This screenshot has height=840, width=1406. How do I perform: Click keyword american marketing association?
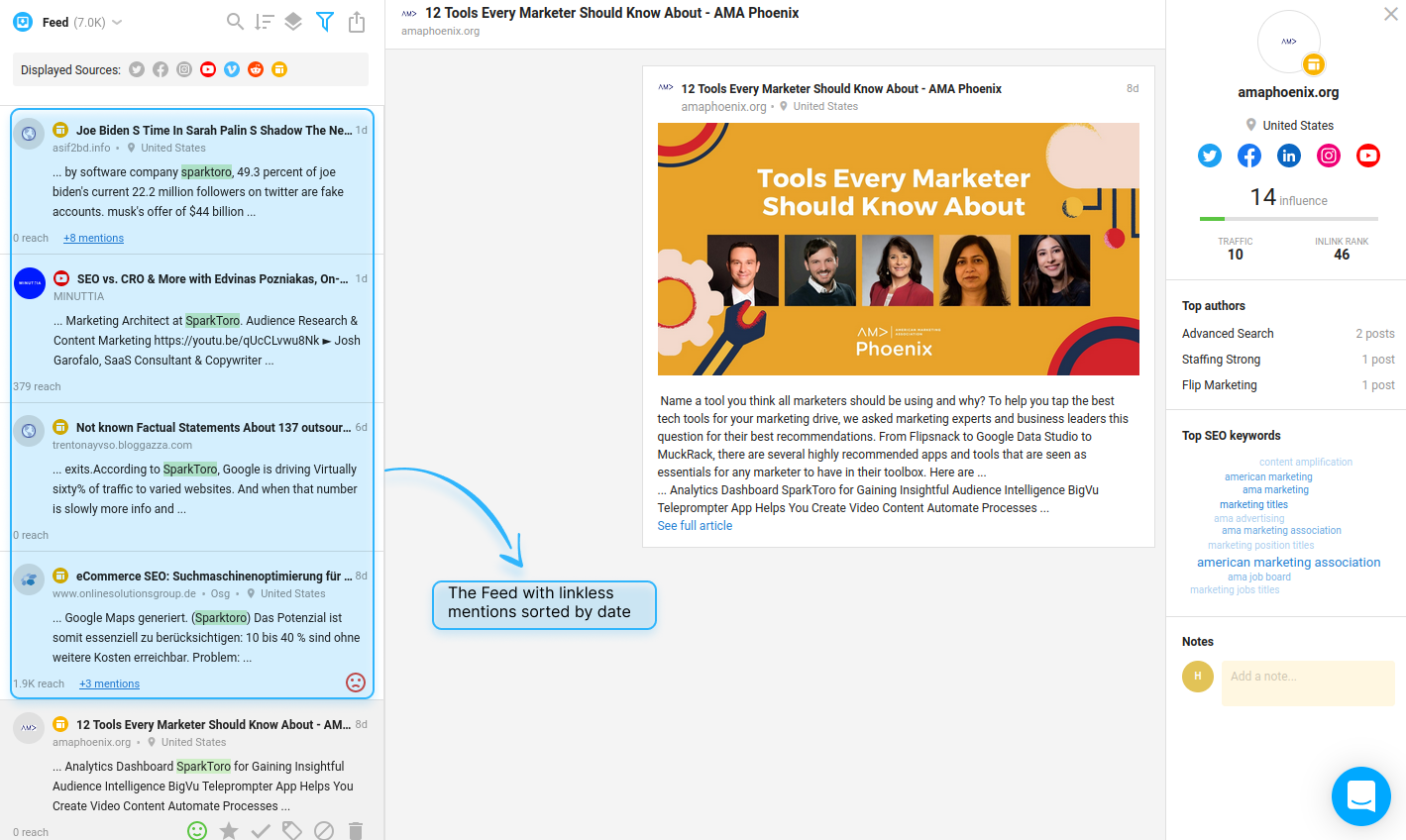coord(1288,562)
